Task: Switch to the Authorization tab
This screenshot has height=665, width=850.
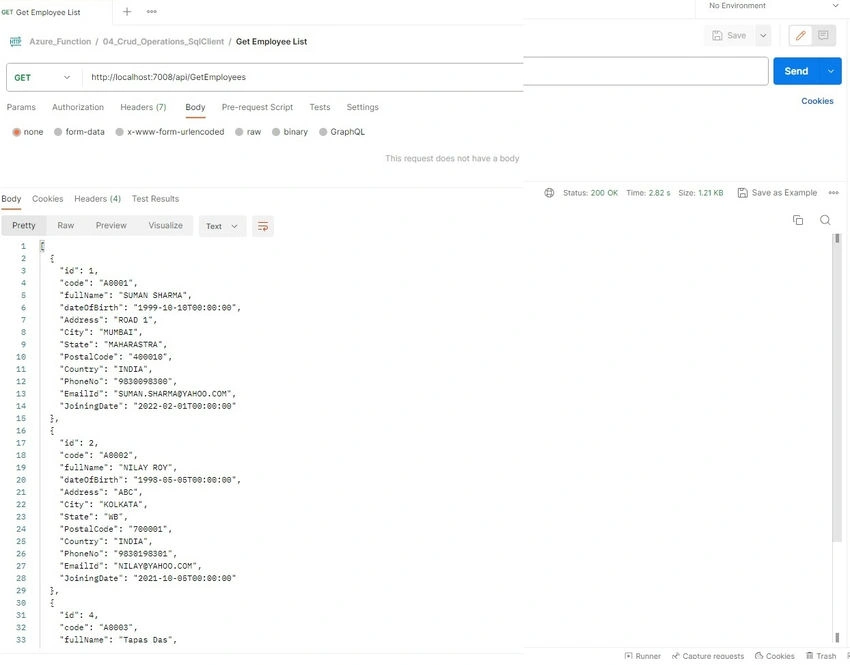Action: pyautogui.click(x=78, y=107)
